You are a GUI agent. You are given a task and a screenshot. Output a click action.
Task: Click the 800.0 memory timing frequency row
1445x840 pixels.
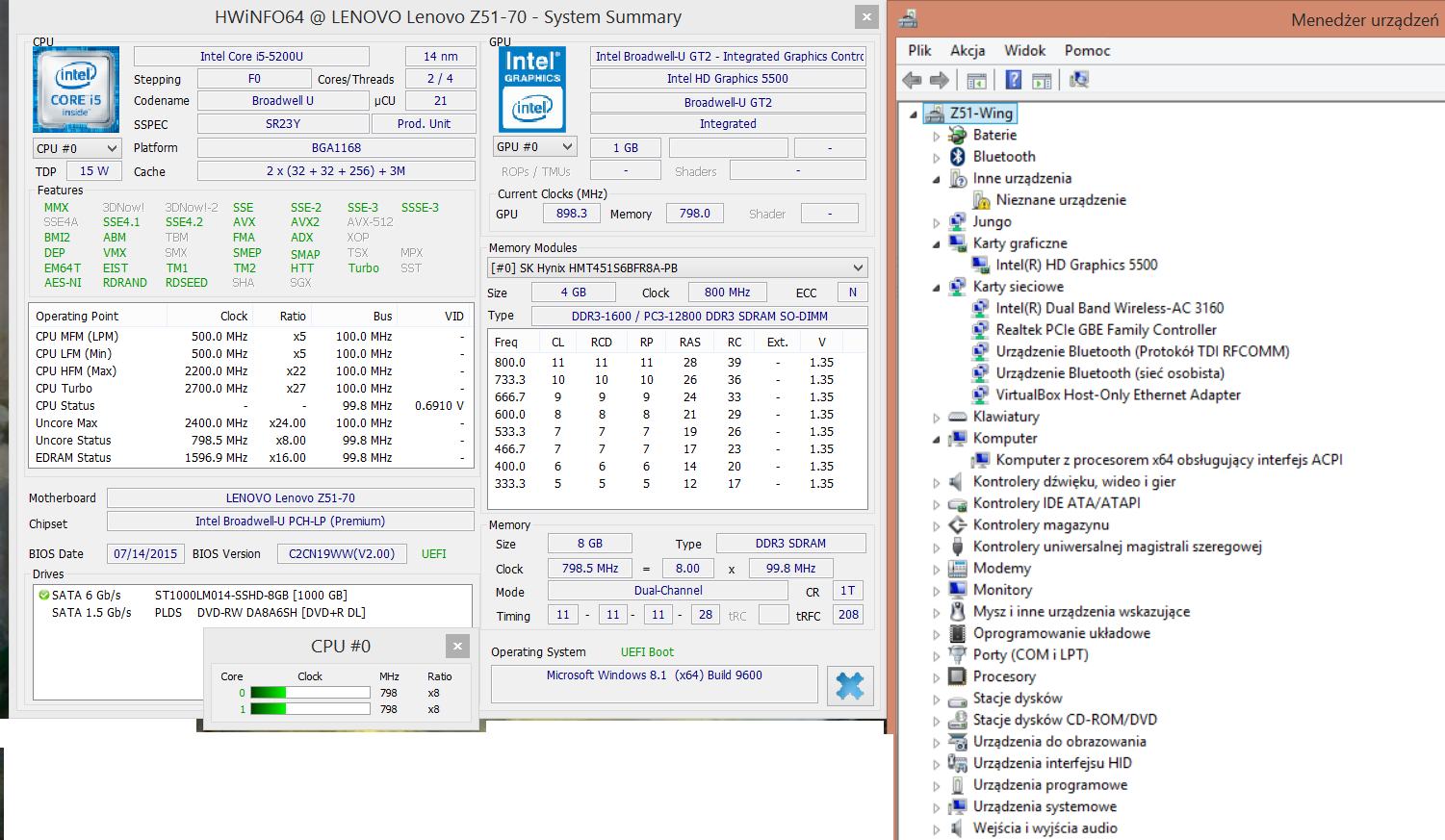[x=678, y=363]
